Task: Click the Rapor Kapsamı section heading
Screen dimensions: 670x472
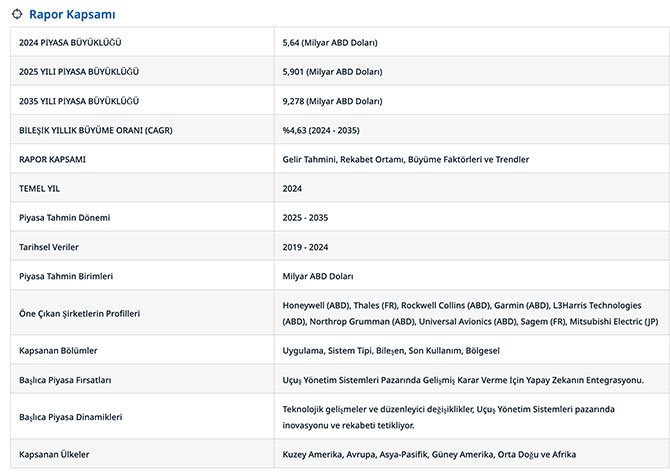Action: click(x=72, y=14)
